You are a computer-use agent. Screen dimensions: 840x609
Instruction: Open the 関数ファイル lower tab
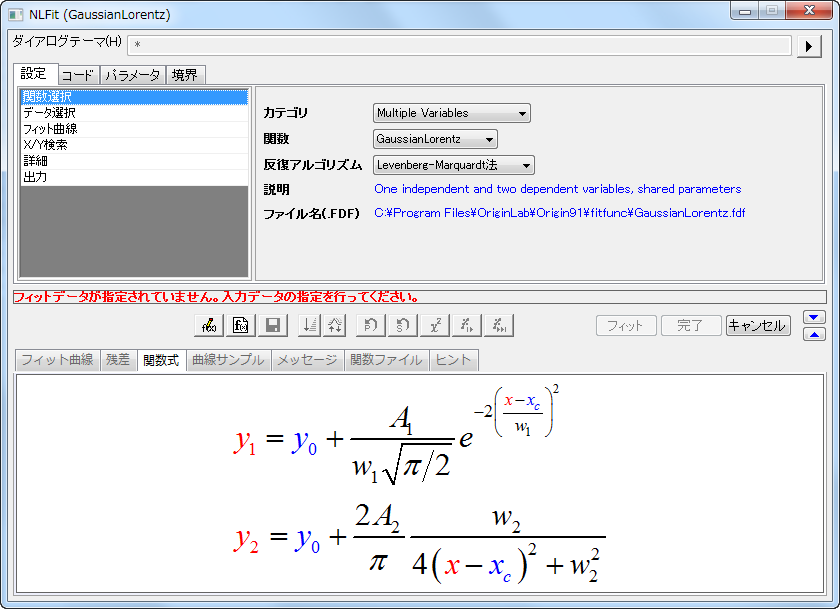pos(386,359)
